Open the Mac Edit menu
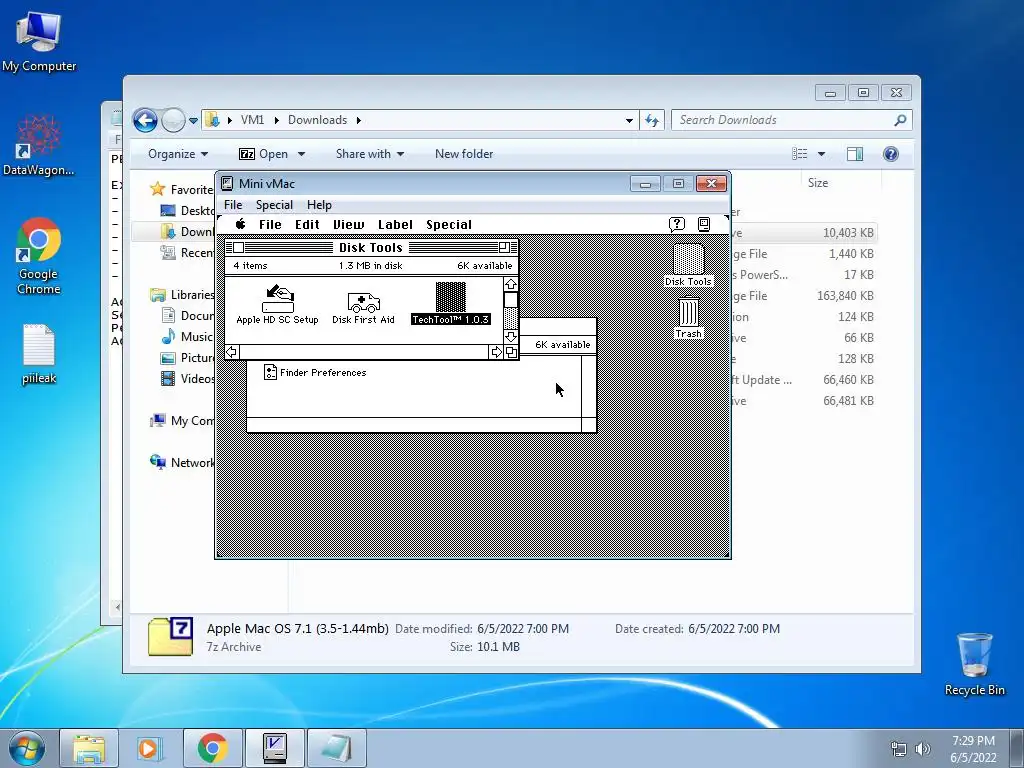This screenshot has width=1024, height=768. [x=307, y=224]
